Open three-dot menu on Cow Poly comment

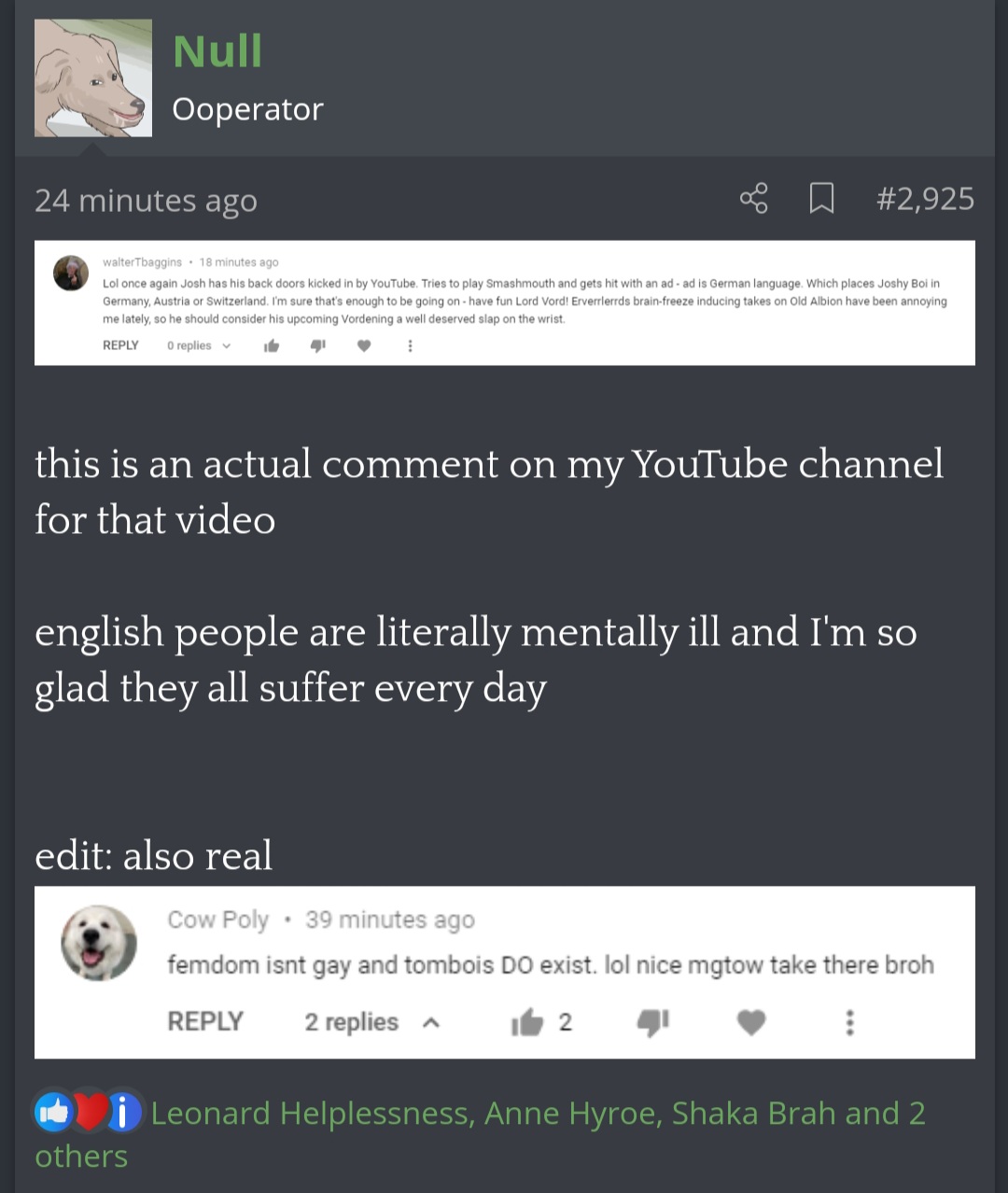(x=849, y=1022)
